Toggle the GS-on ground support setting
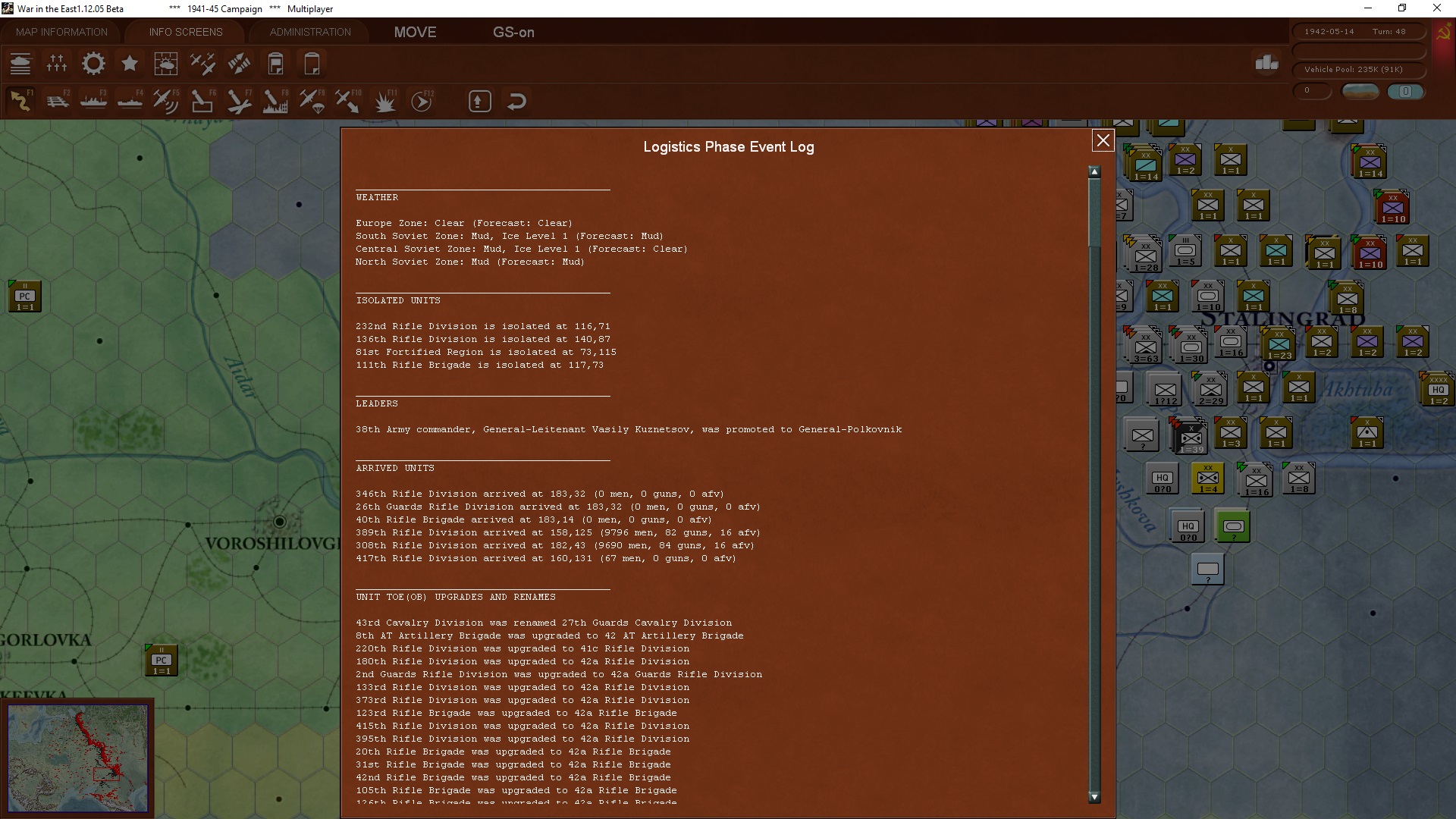The width and height of the screenshot is (1456, 819). (x=513, y=32)
